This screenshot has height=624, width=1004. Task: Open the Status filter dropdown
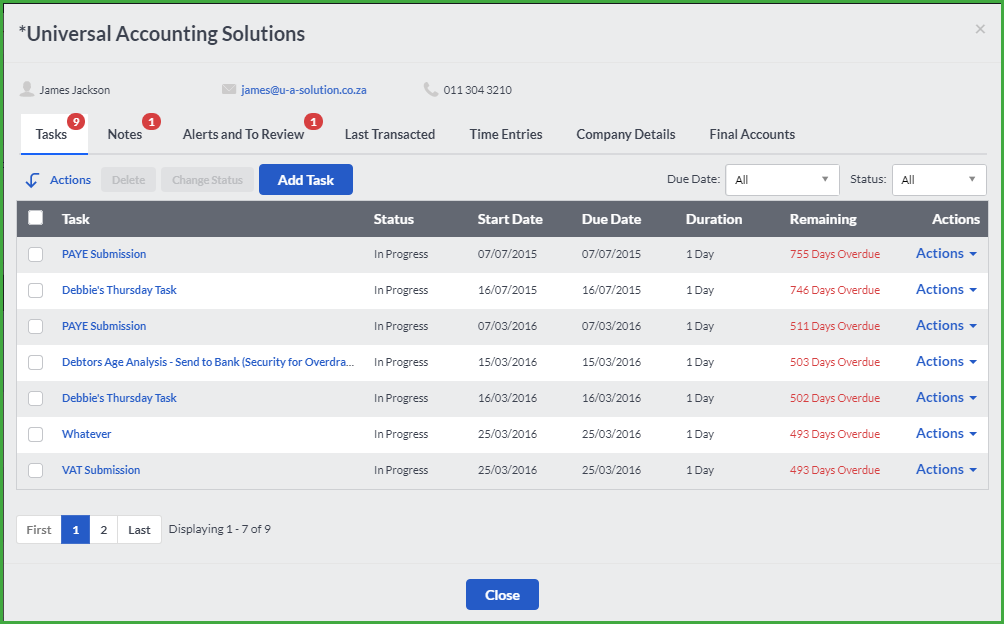[x=939, y=180]
